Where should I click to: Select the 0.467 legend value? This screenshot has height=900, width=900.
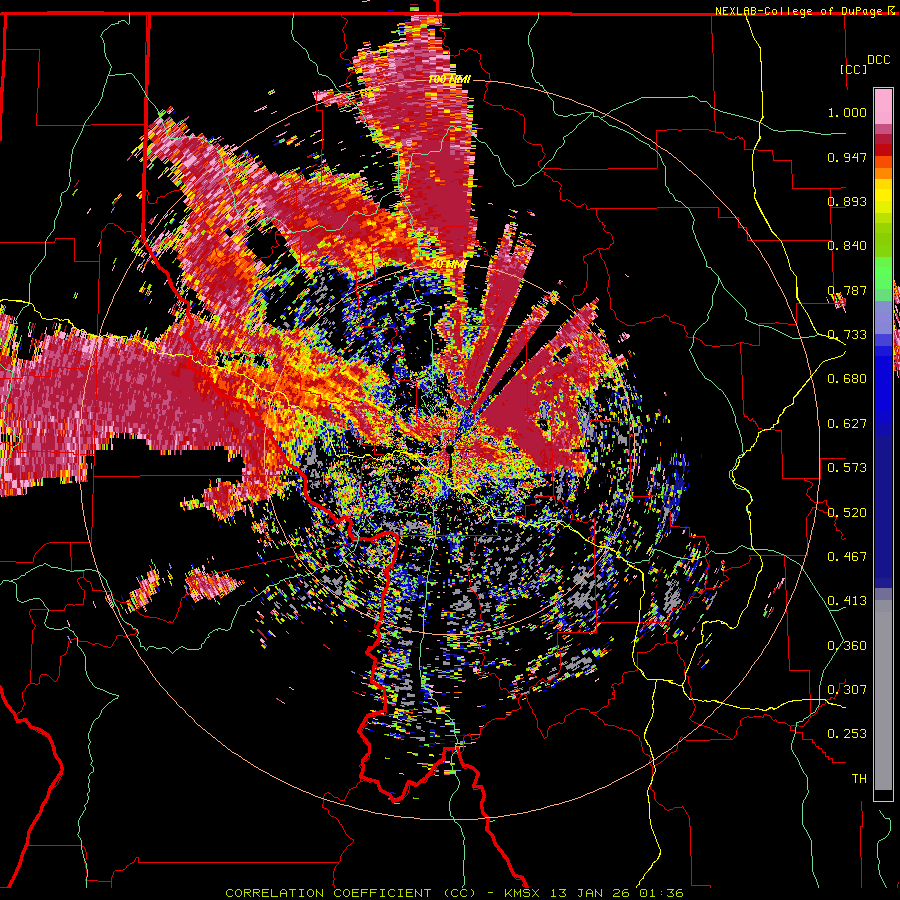point(847,556)
